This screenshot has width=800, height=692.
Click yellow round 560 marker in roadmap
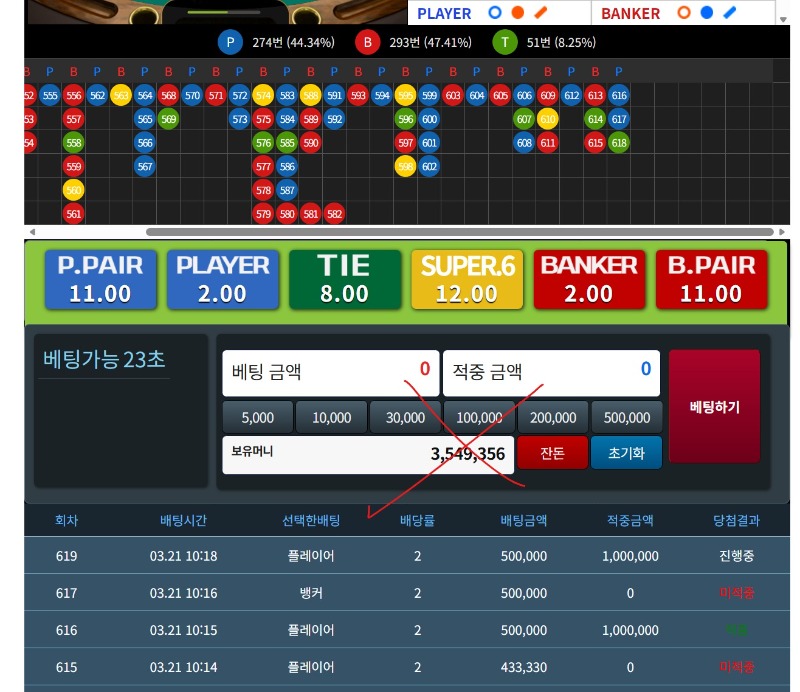[x=73, y=190]
